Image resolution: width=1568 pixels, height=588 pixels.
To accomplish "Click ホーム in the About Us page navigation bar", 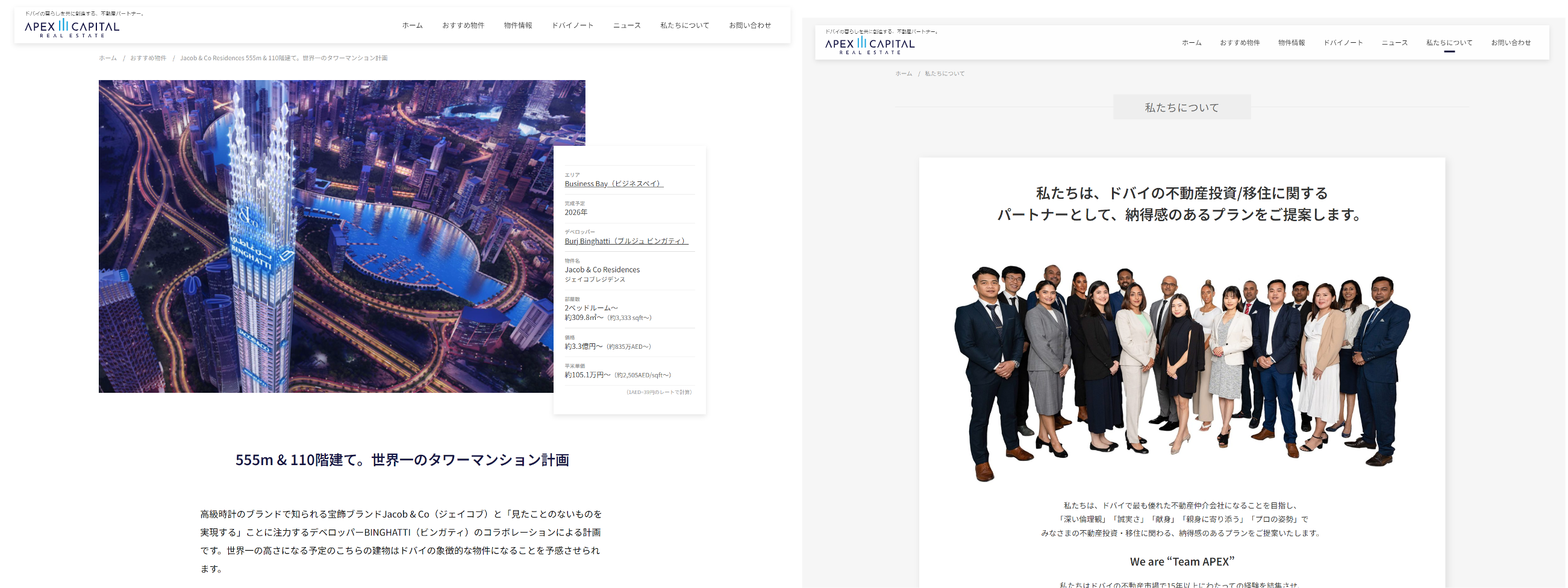I will pos(1192,43).
